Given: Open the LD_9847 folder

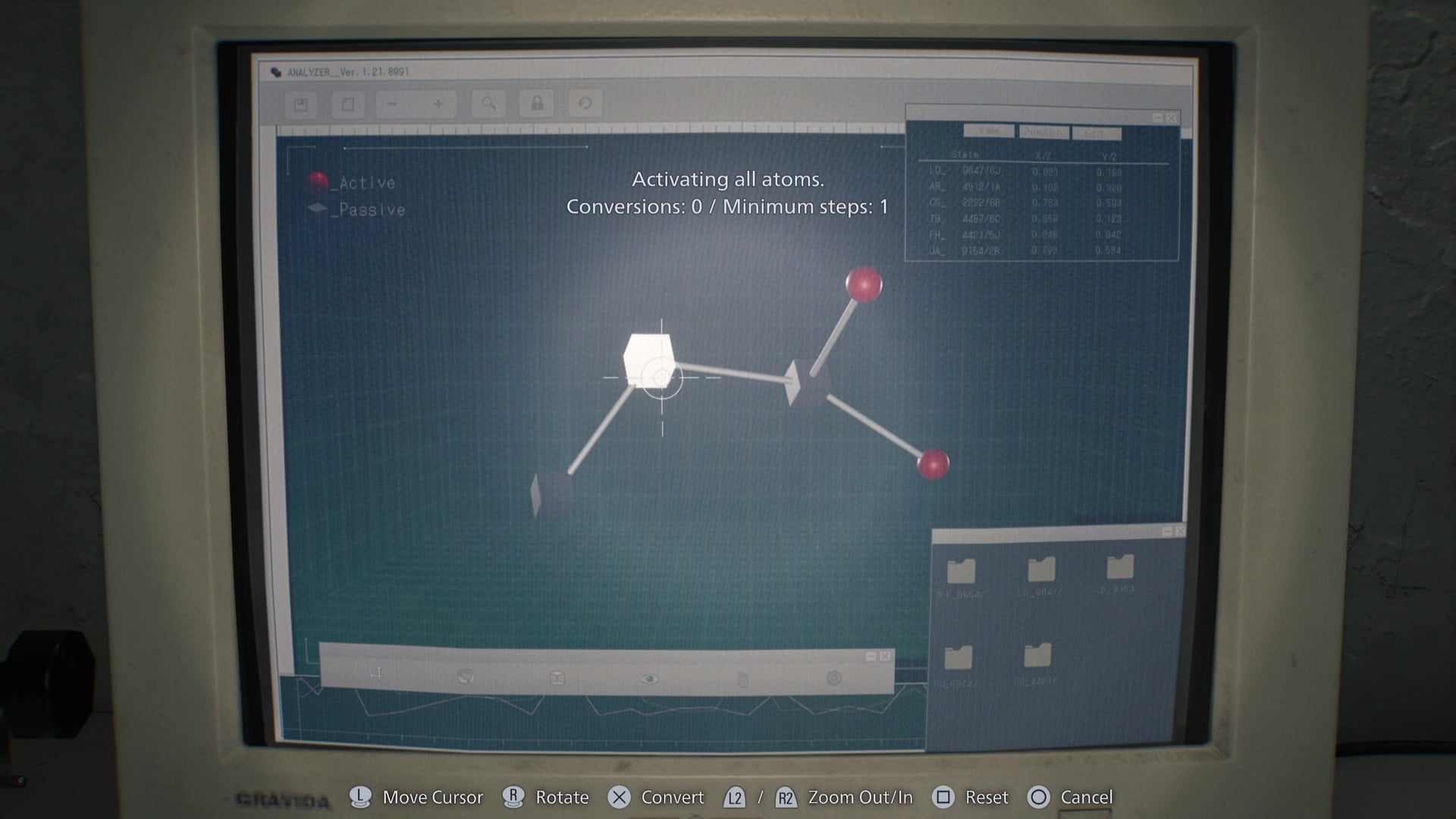Looking at the screenshot, I should point(1041,570).
